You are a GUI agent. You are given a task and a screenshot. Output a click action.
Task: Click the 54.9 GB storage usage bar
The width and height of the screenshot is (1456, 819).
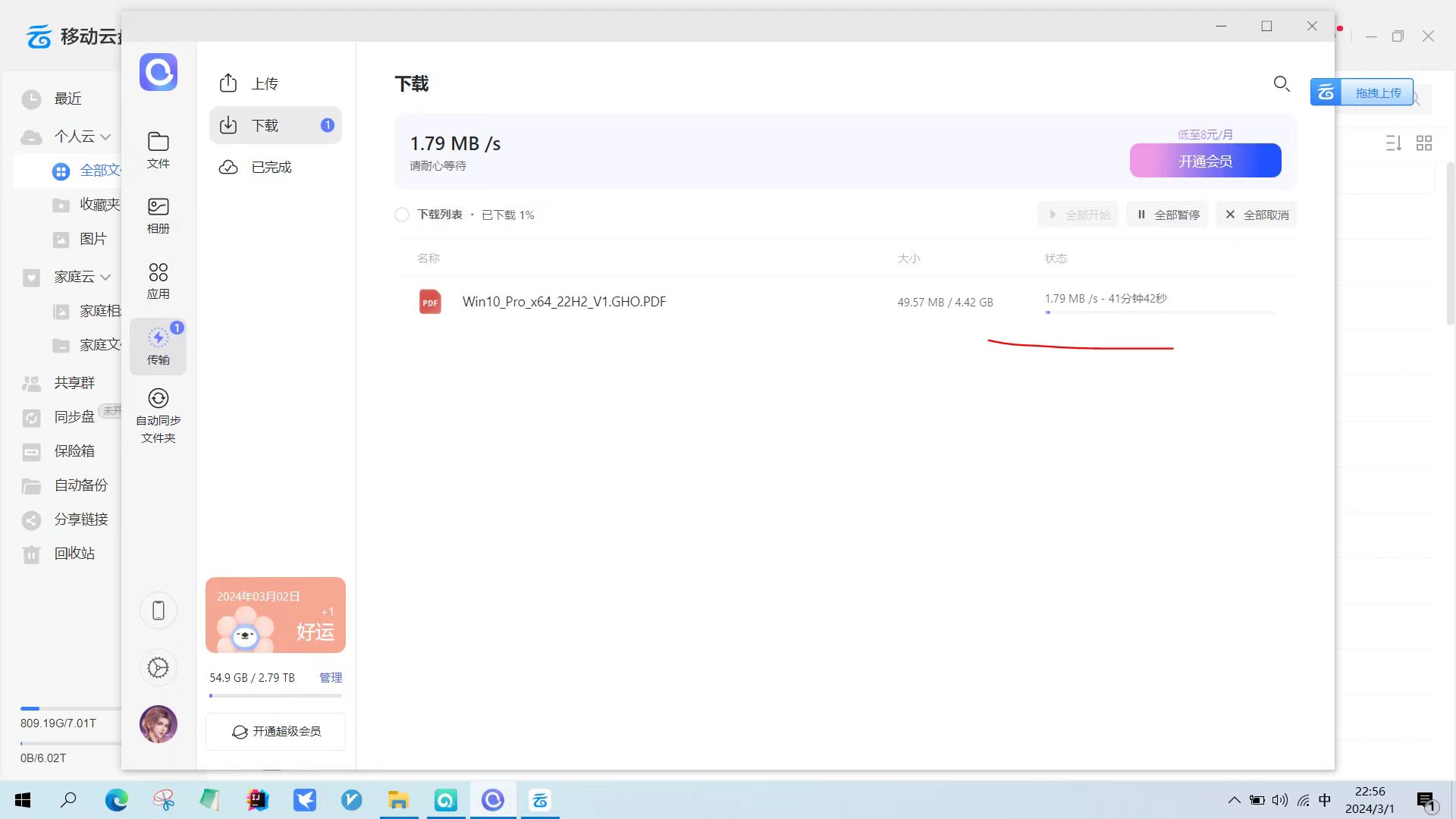(x=275, y=695)
